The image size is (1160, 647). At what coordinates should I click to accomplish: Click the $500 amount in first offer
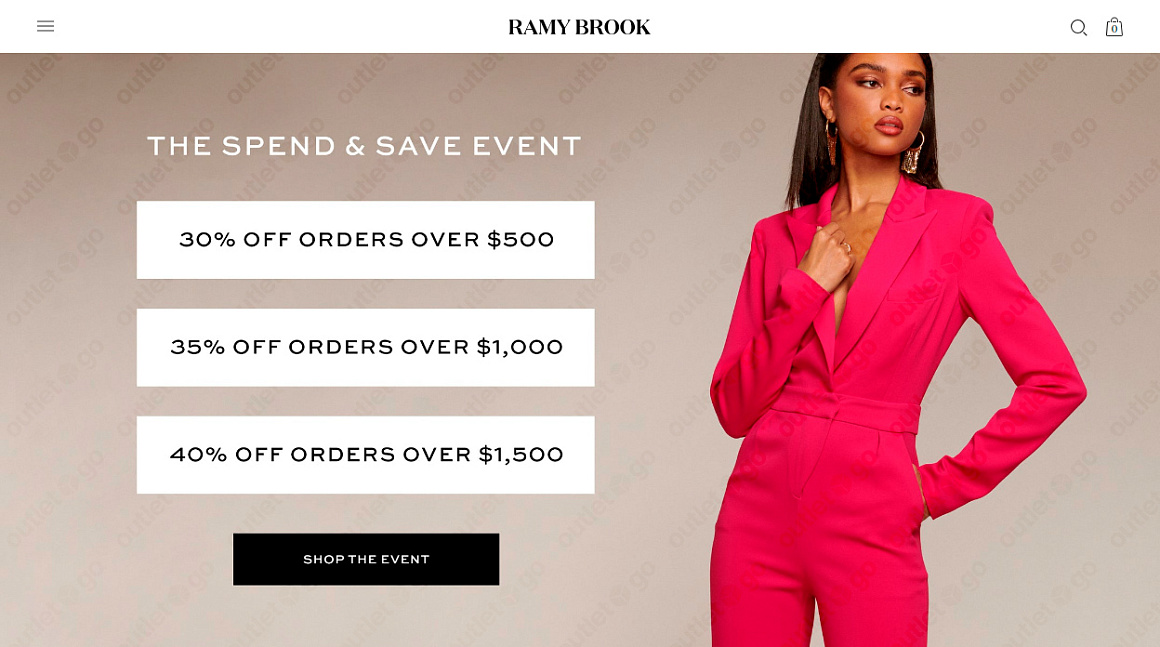tap(520, 240)
